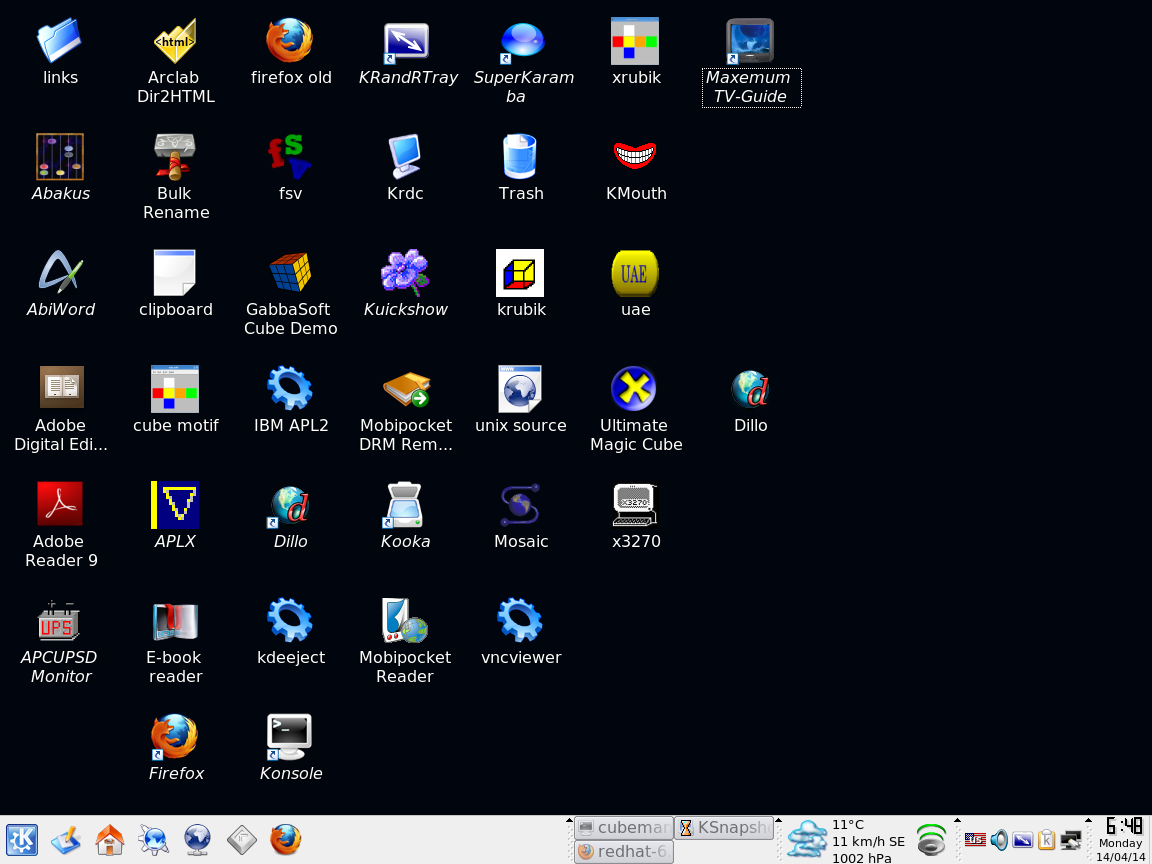Select the kdeeject gear icon
The width and height of the screenshot is (1152, 864).
click(x=290, y=621)
